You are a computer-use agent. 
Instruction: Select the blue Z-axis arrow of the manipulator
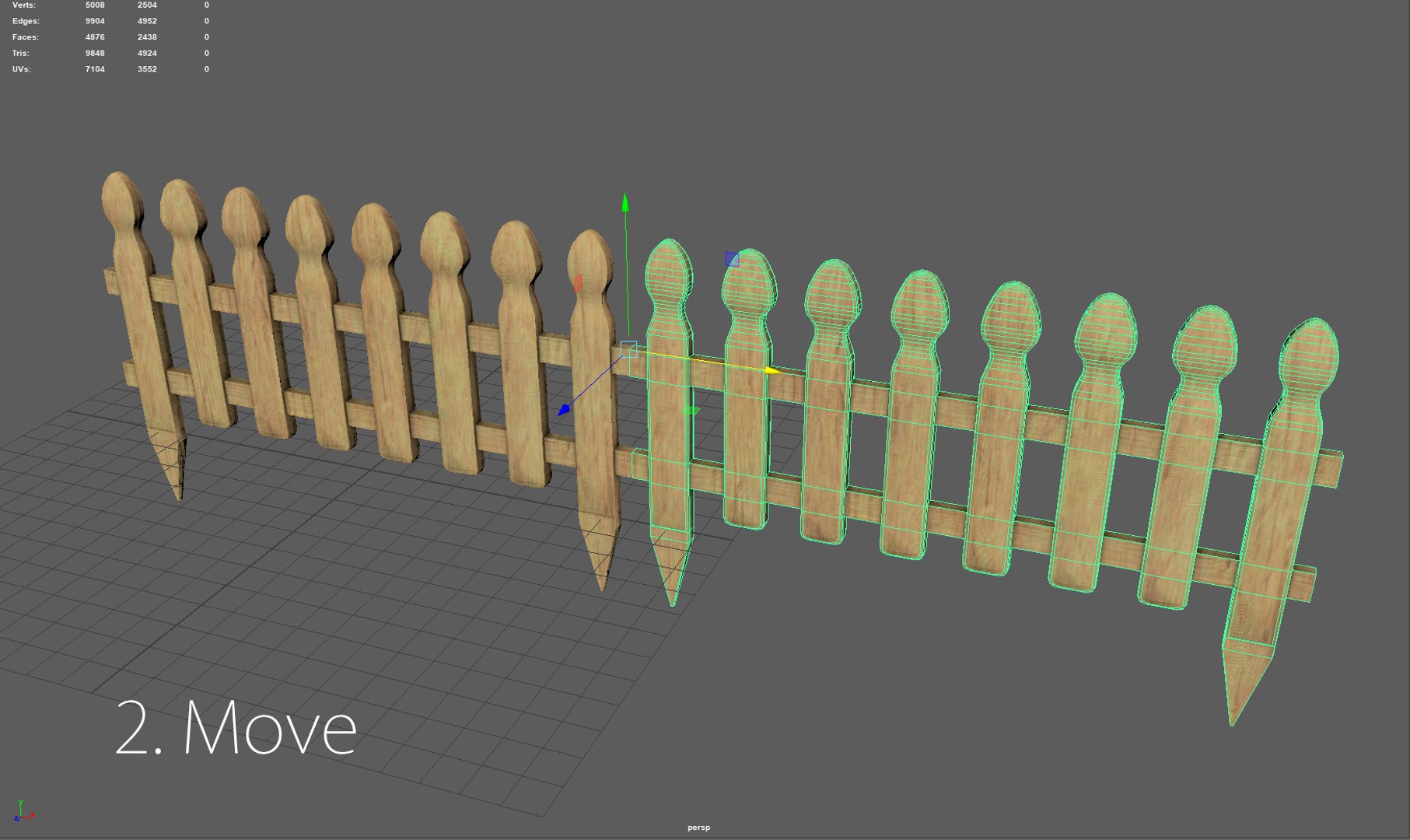(564, 409)
